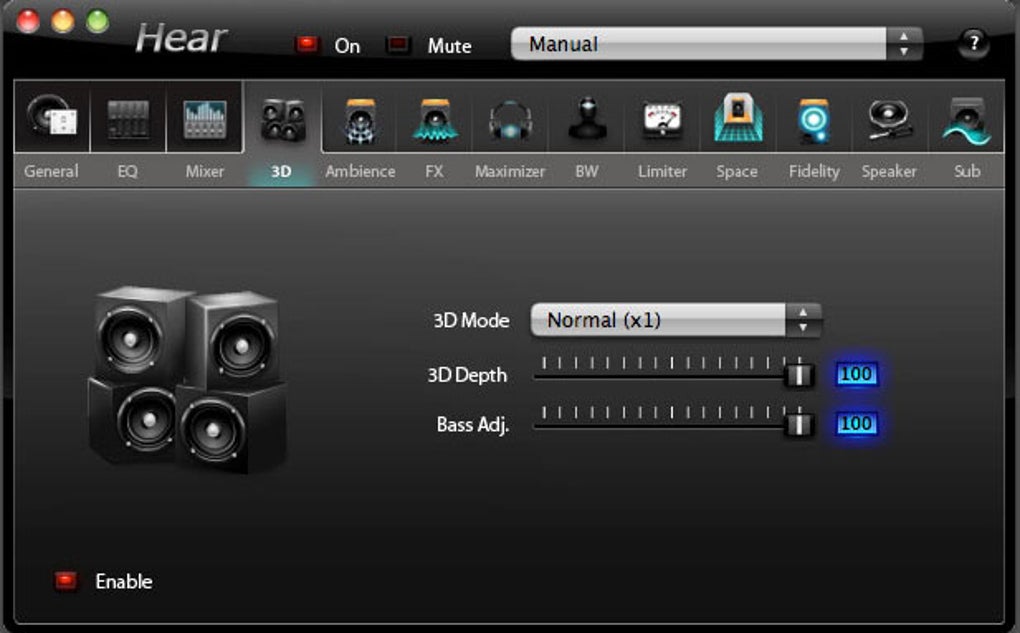
Task: Click the 3D Mode label text
Action: coord(471,320)
